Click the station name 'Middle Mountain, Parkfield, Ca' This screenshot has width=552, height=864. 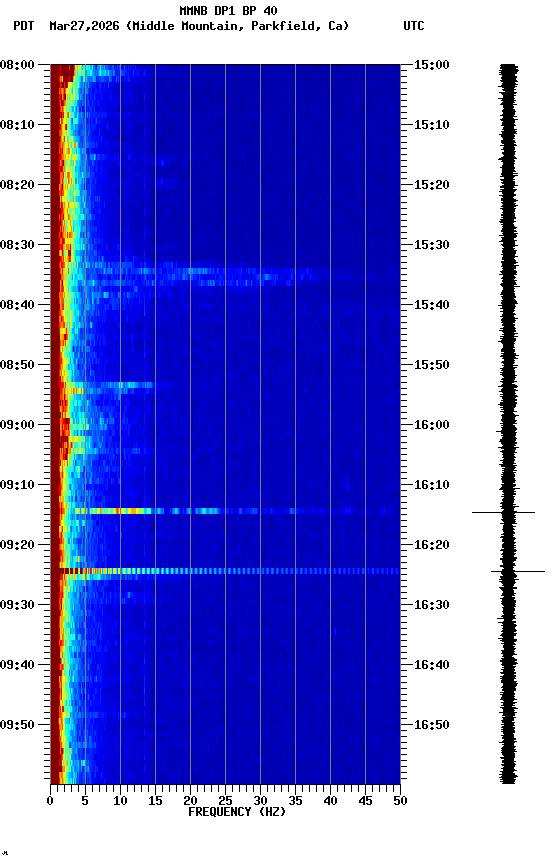point(237,26)
